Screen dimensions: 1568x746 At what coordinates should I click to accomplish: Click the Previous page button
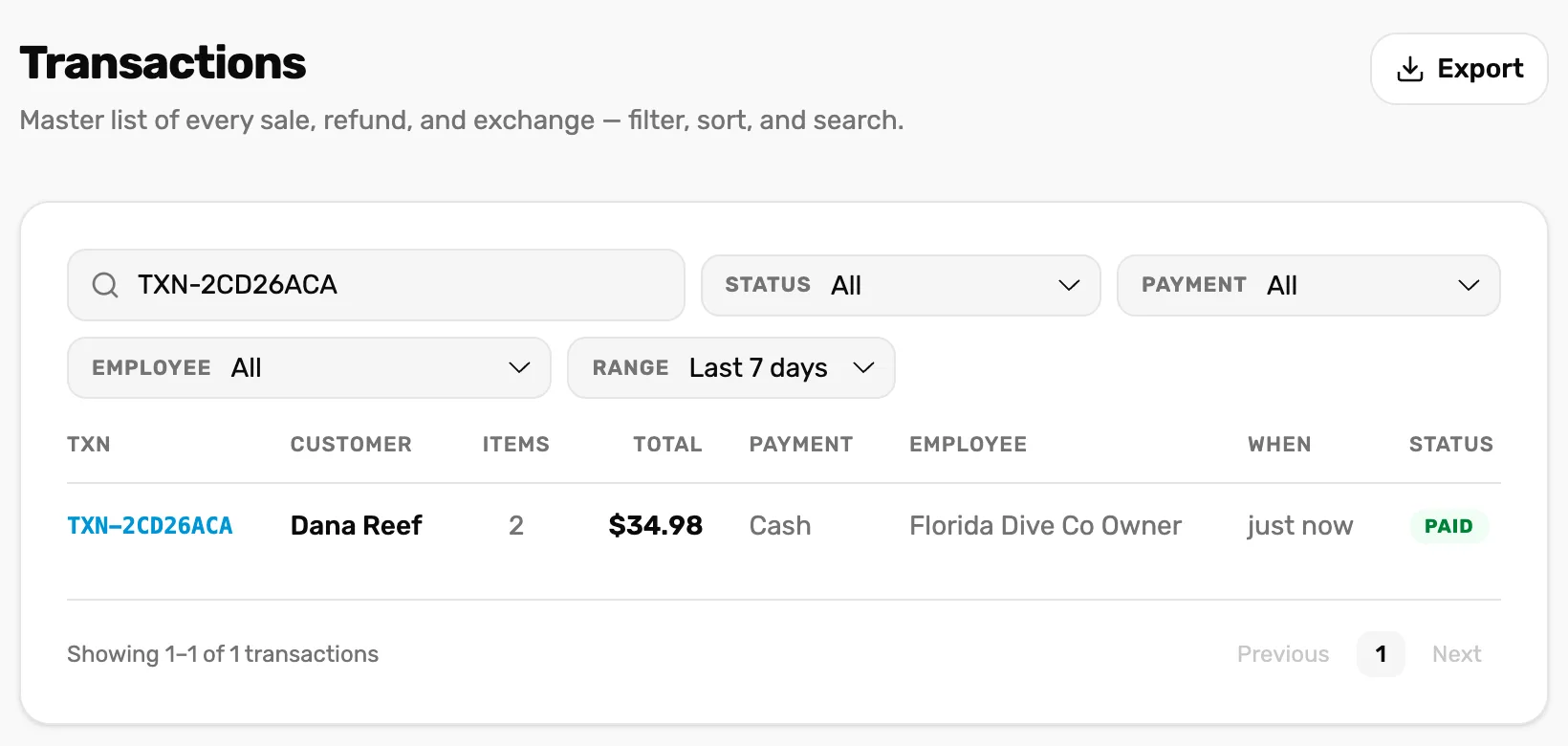point(1283,654)
